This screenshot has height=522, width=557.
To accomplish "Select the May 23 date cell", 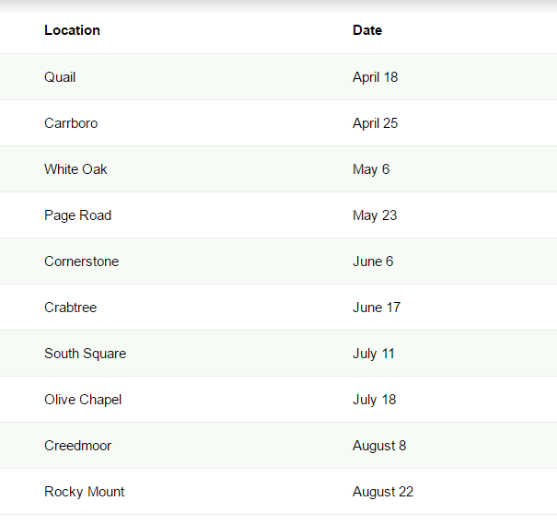I will coord(375,215).
